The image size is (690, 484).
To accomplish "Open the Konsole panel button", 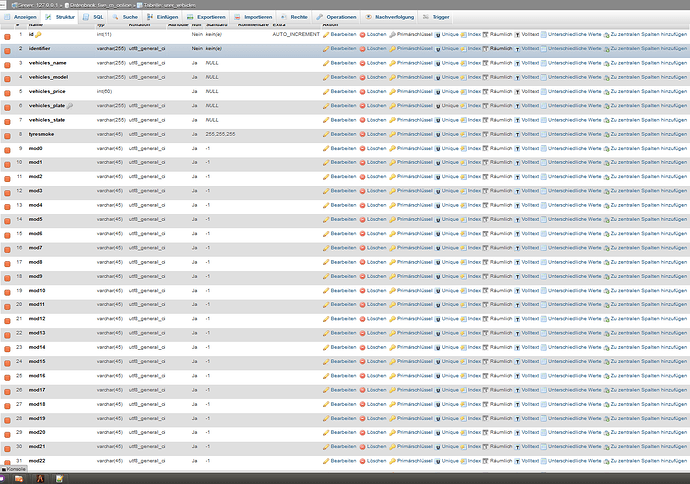I will [14, 469].
